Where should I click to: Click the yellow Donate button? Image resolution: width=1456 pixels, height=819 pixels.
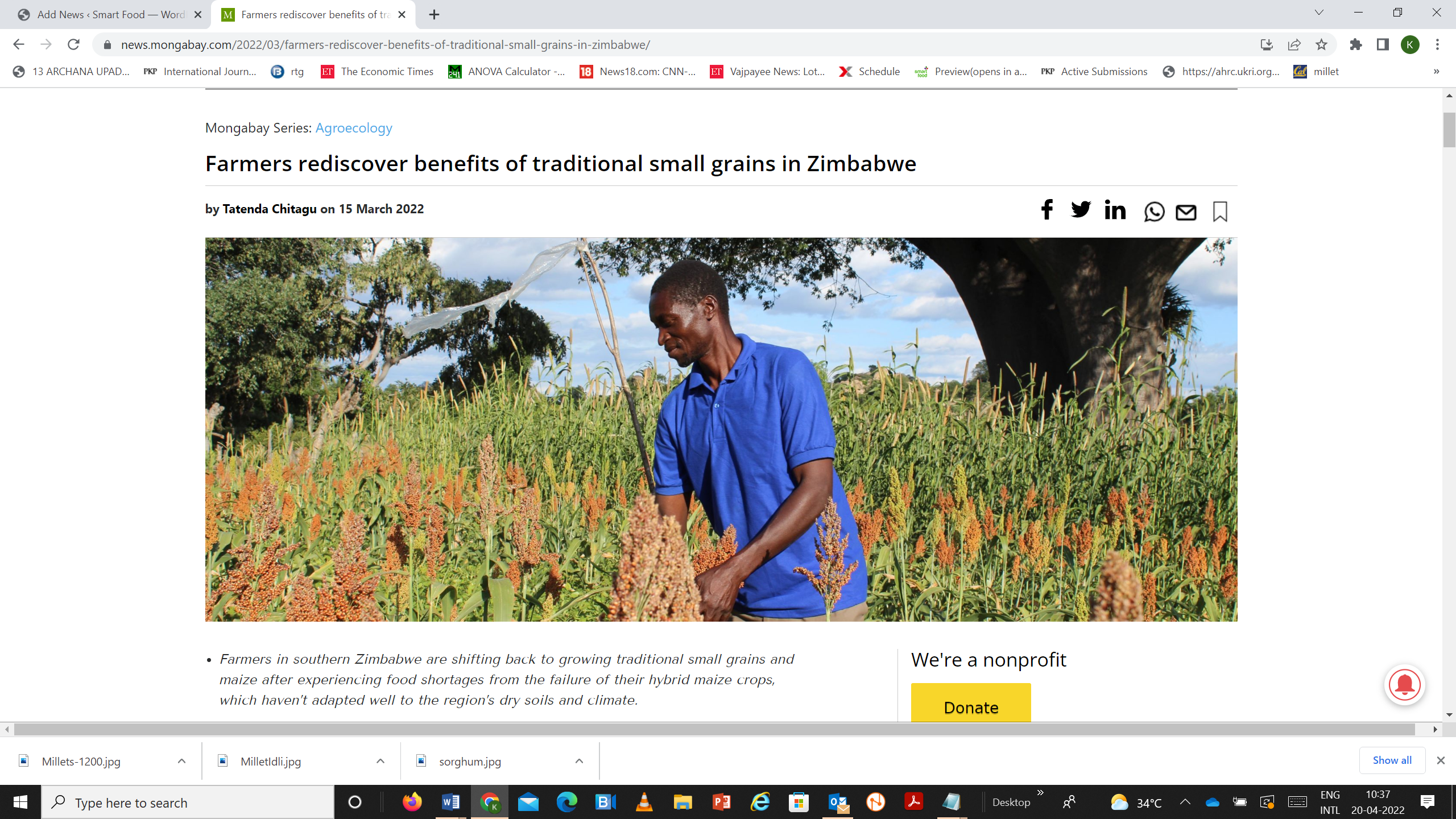[971, 703]
